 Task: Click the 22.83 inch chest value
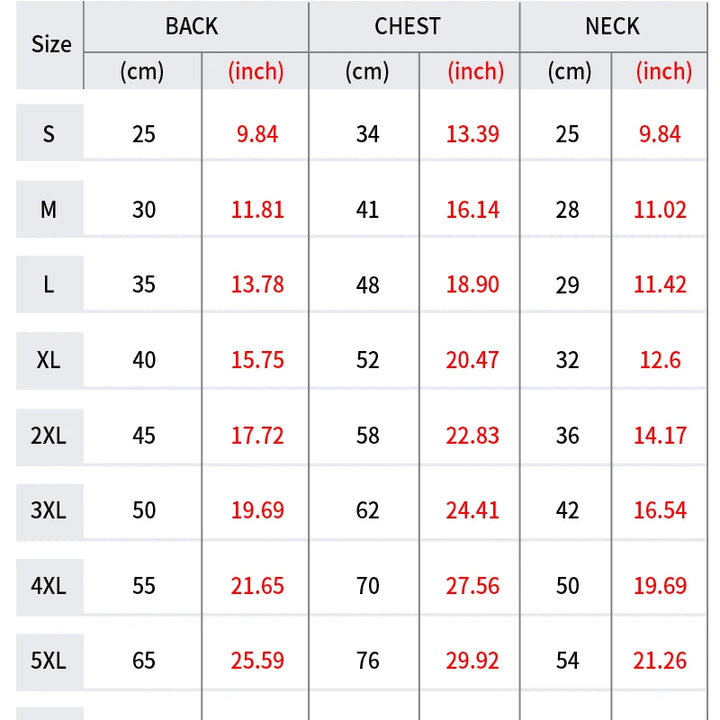[x=472, y=436]
